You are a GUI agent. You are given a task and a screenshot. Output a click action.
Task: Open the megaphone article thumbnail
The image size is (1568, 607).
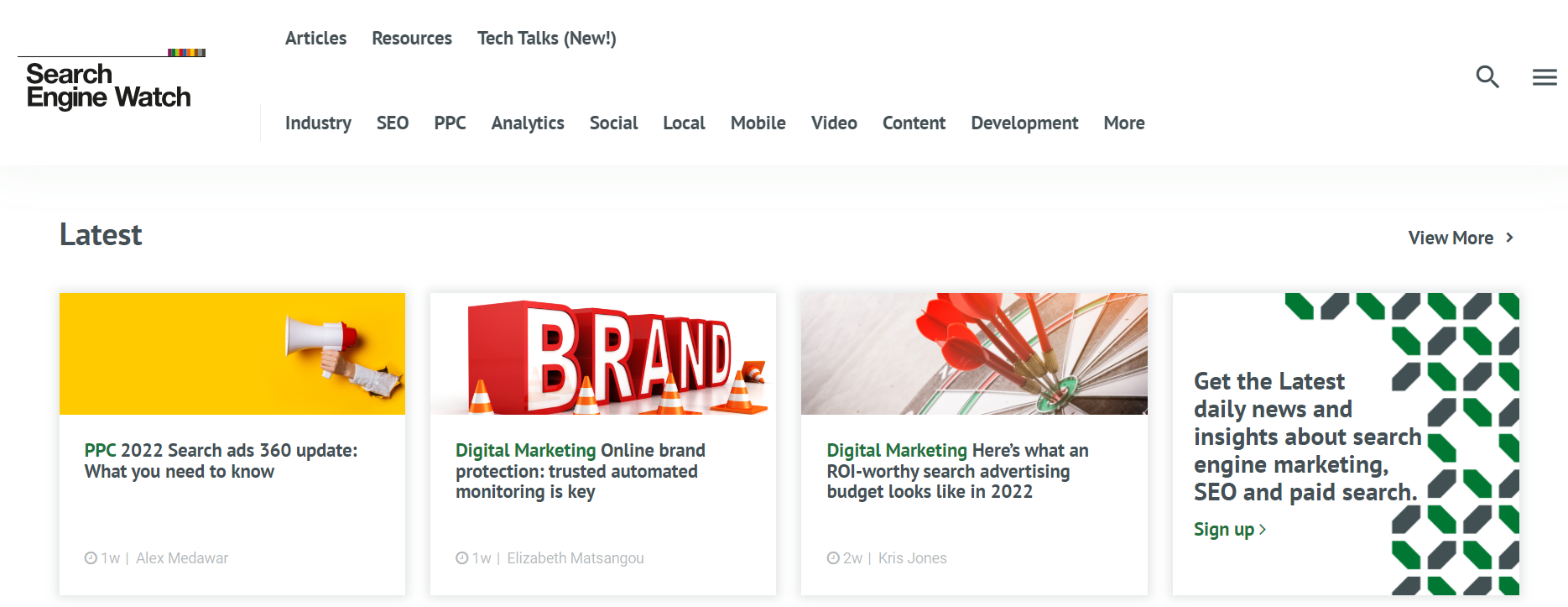click(232, 353)
